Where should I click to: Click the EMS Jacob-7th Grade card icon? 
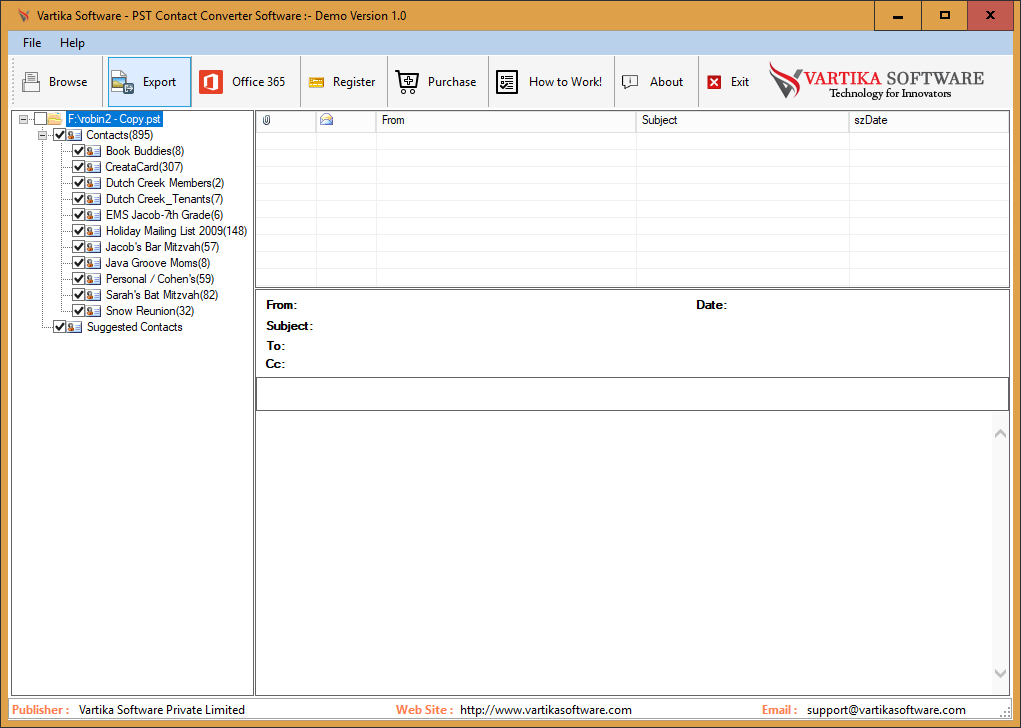pos(94,215)
